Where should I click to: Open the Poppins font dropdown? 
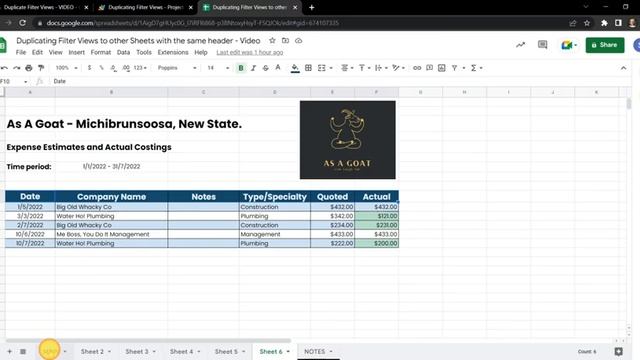[x=177, y=68]
